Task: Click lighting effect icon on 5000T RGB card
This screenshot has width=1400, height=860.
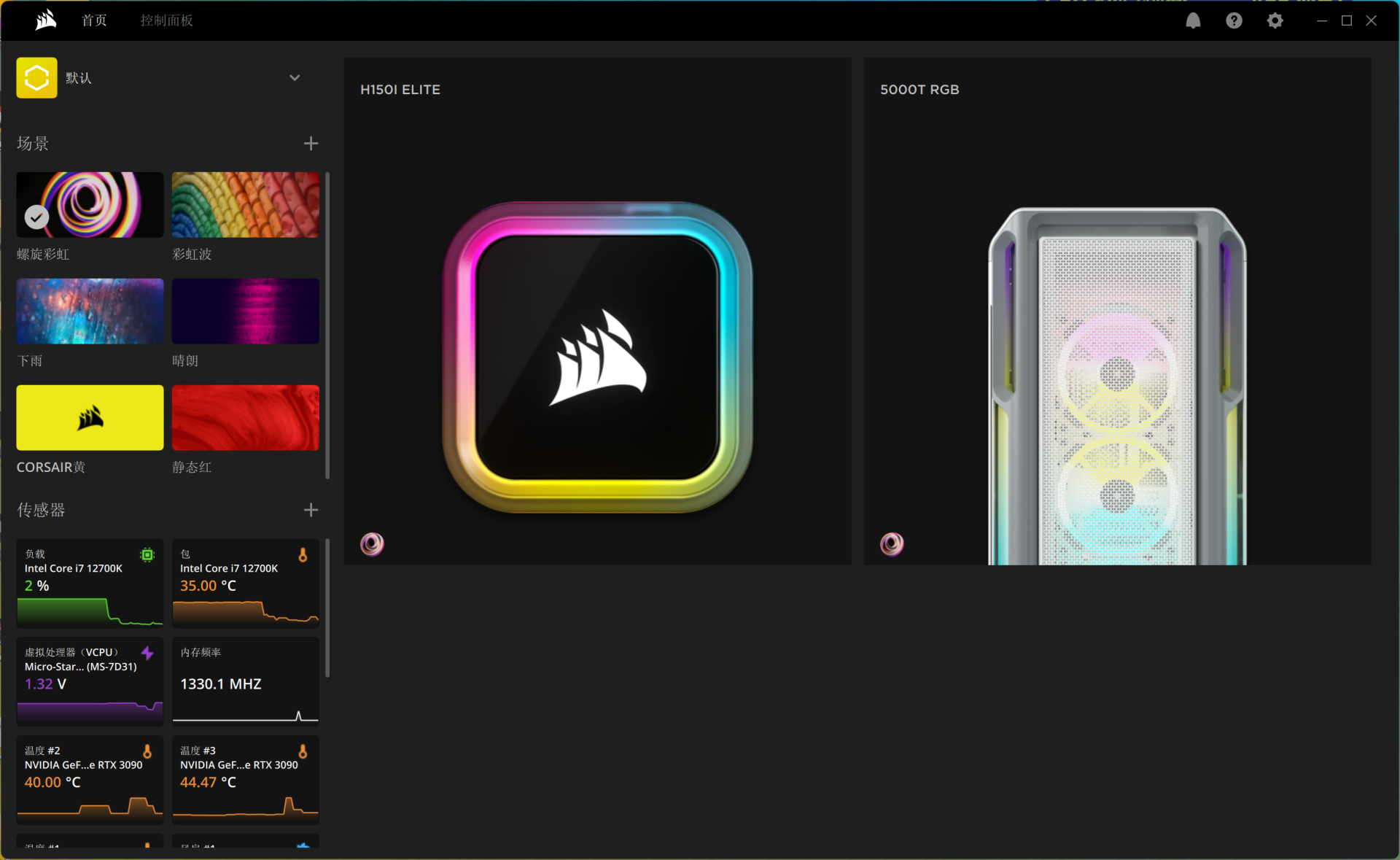Action: pyautogui.click(x=891, y=543)
